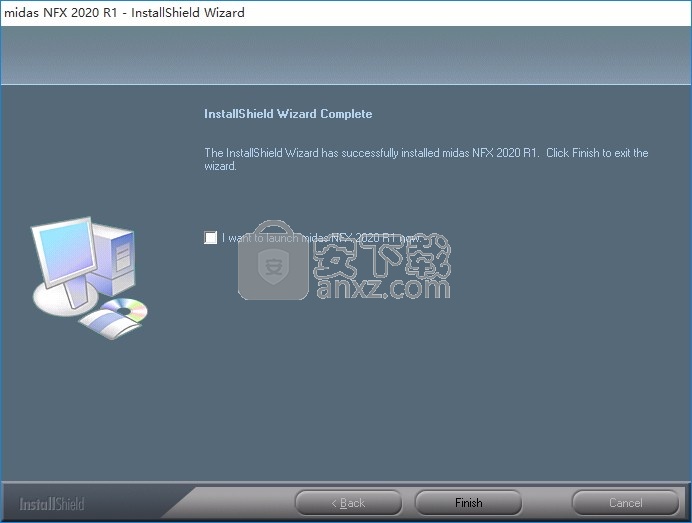
Task: Click the successfully installed message text
Action: [x=426, y=159]
